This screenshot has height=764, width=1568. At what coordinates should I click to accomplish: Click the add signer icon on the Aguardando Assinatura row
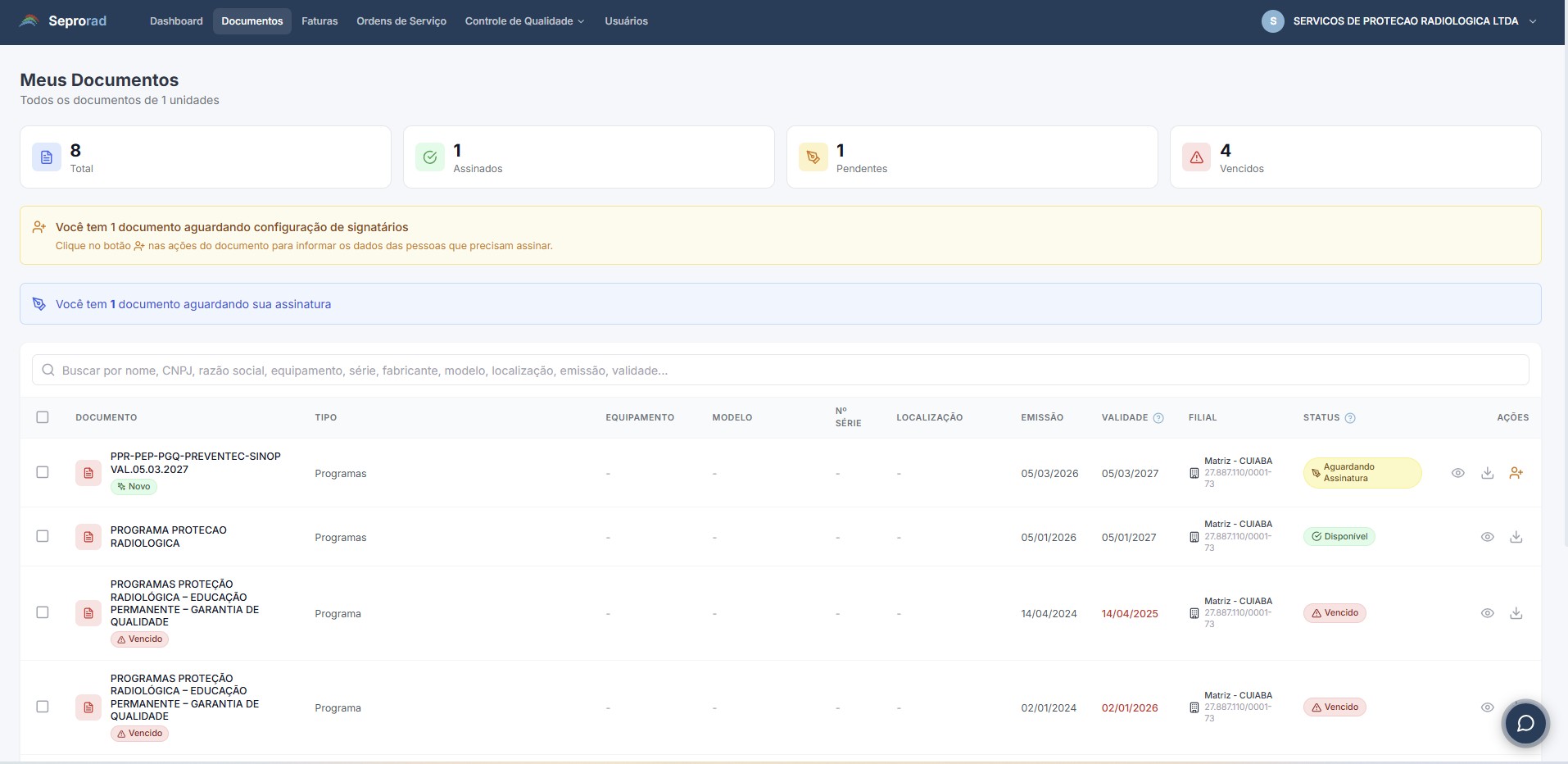point(1516,473)
